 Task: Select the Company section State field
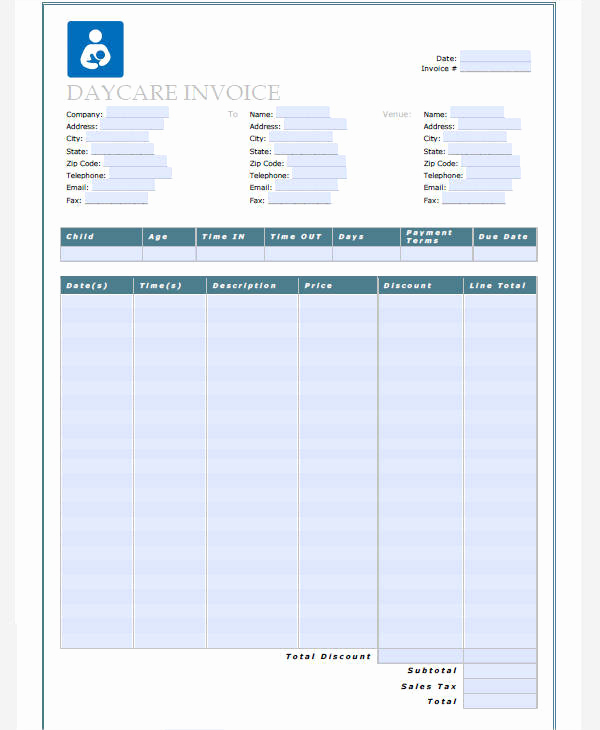pos(122,149)
